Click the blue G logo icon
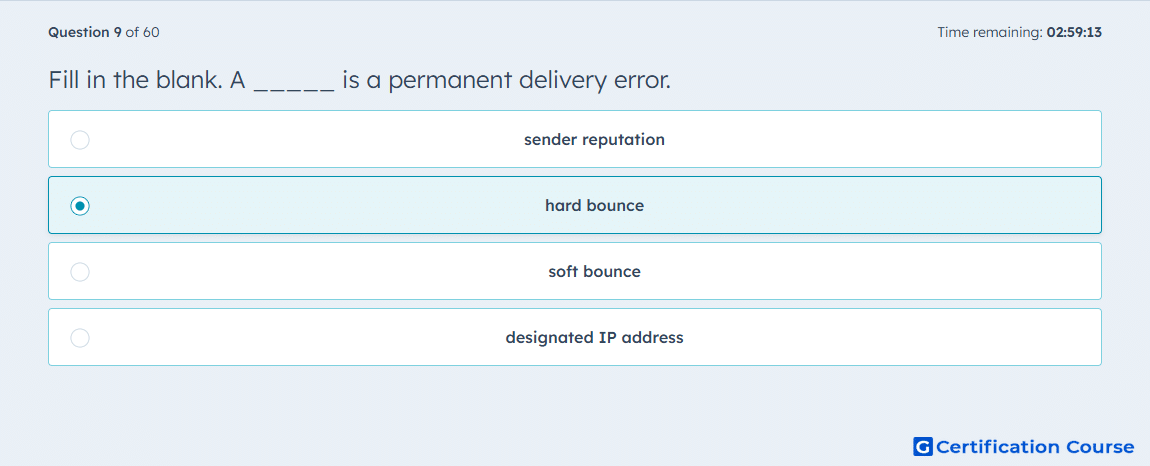1150x466 pixels. pos(923,446)
